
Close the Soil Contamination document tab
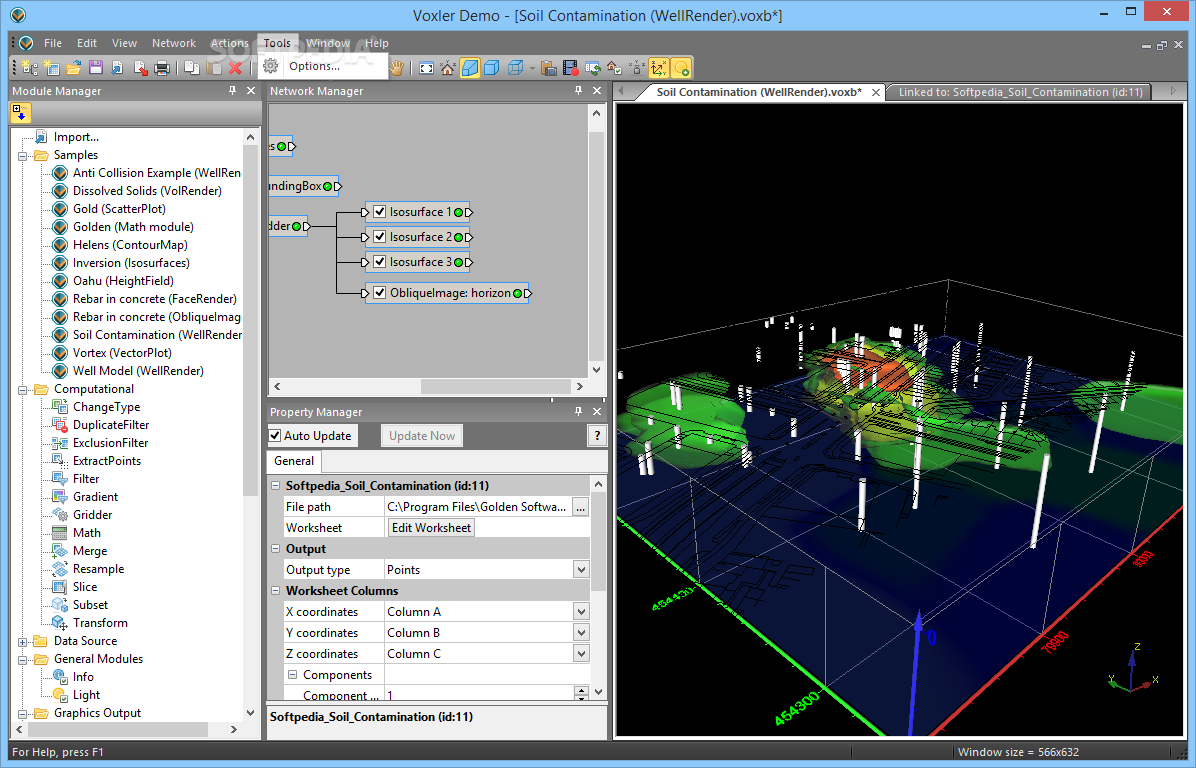(x=876, y=92)
